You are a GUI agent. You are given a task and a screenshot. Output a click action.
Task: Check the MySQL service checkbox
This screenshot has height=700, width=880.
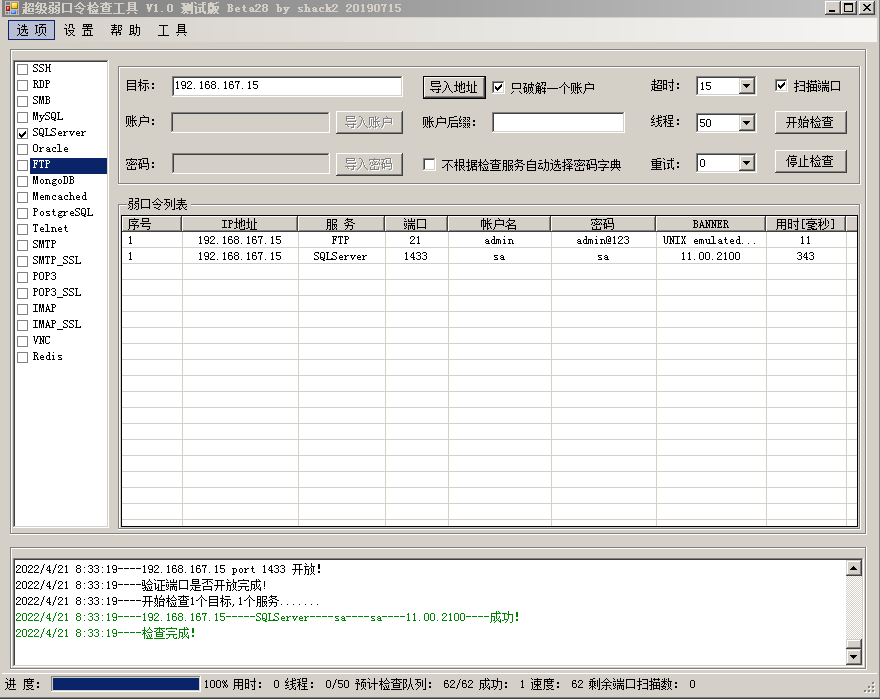(22, 117)
